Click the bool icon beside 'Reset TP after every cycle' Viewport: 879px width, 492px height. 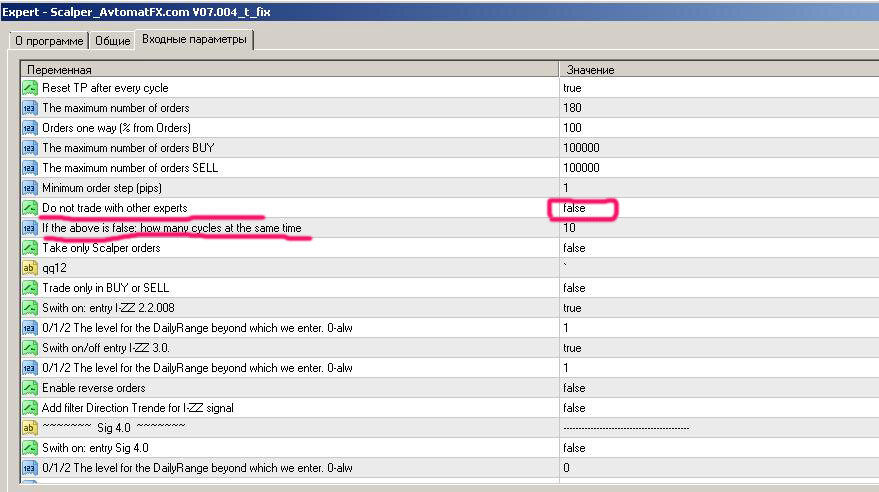coord(29,88)
